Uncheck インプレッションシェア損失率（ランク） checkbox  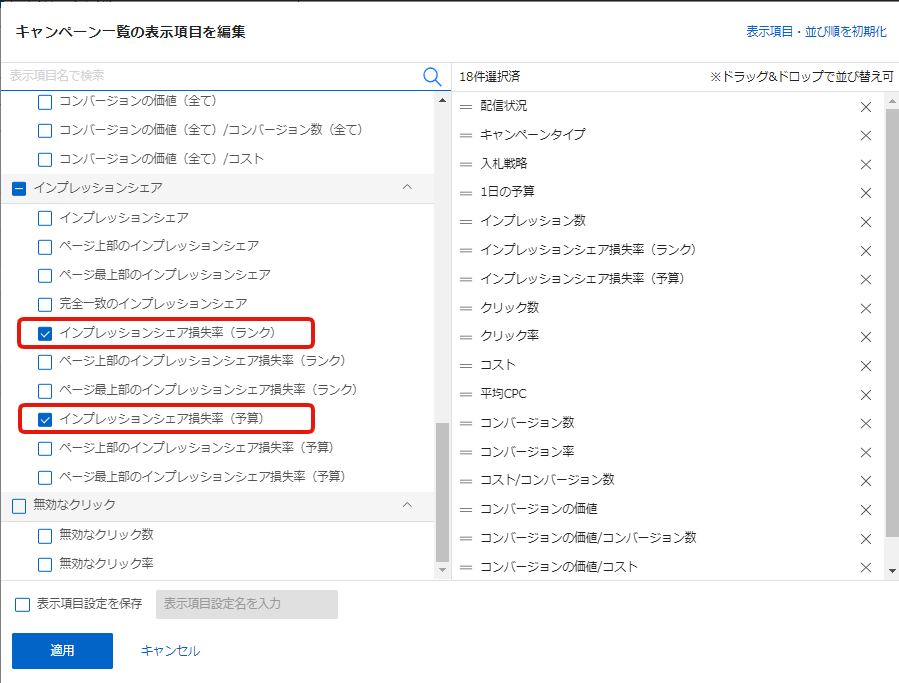(45, 333)
